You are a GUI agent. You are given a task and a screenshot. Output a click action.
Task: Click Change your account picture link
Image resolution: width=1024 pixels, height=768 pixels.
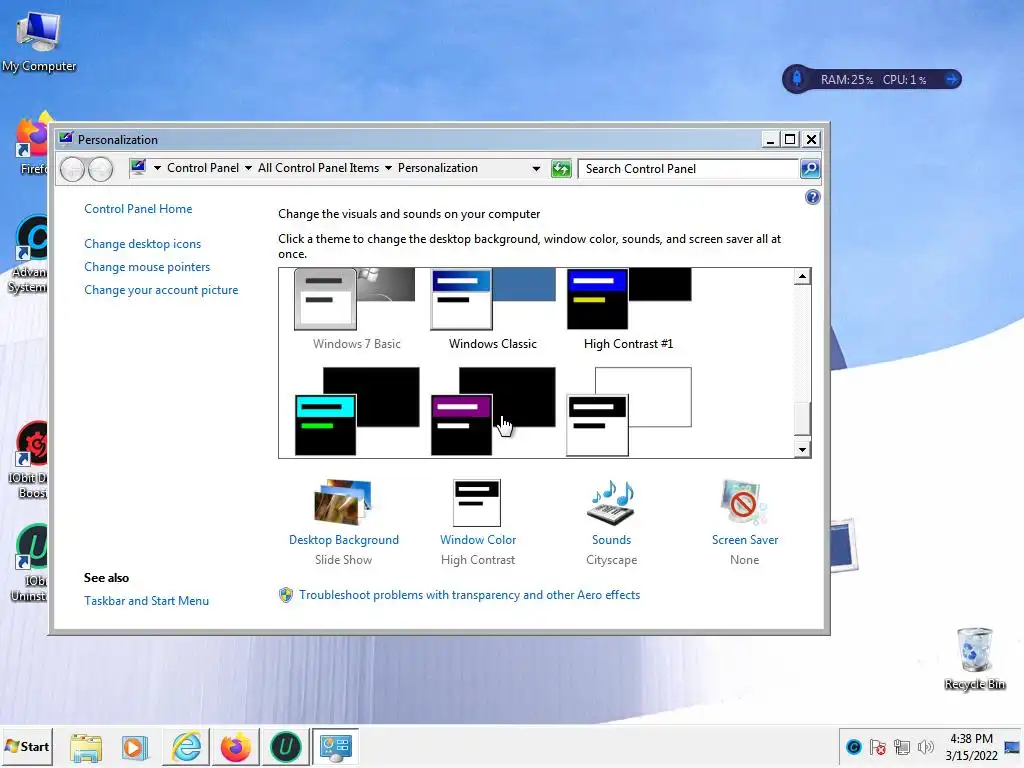[161, 290]
